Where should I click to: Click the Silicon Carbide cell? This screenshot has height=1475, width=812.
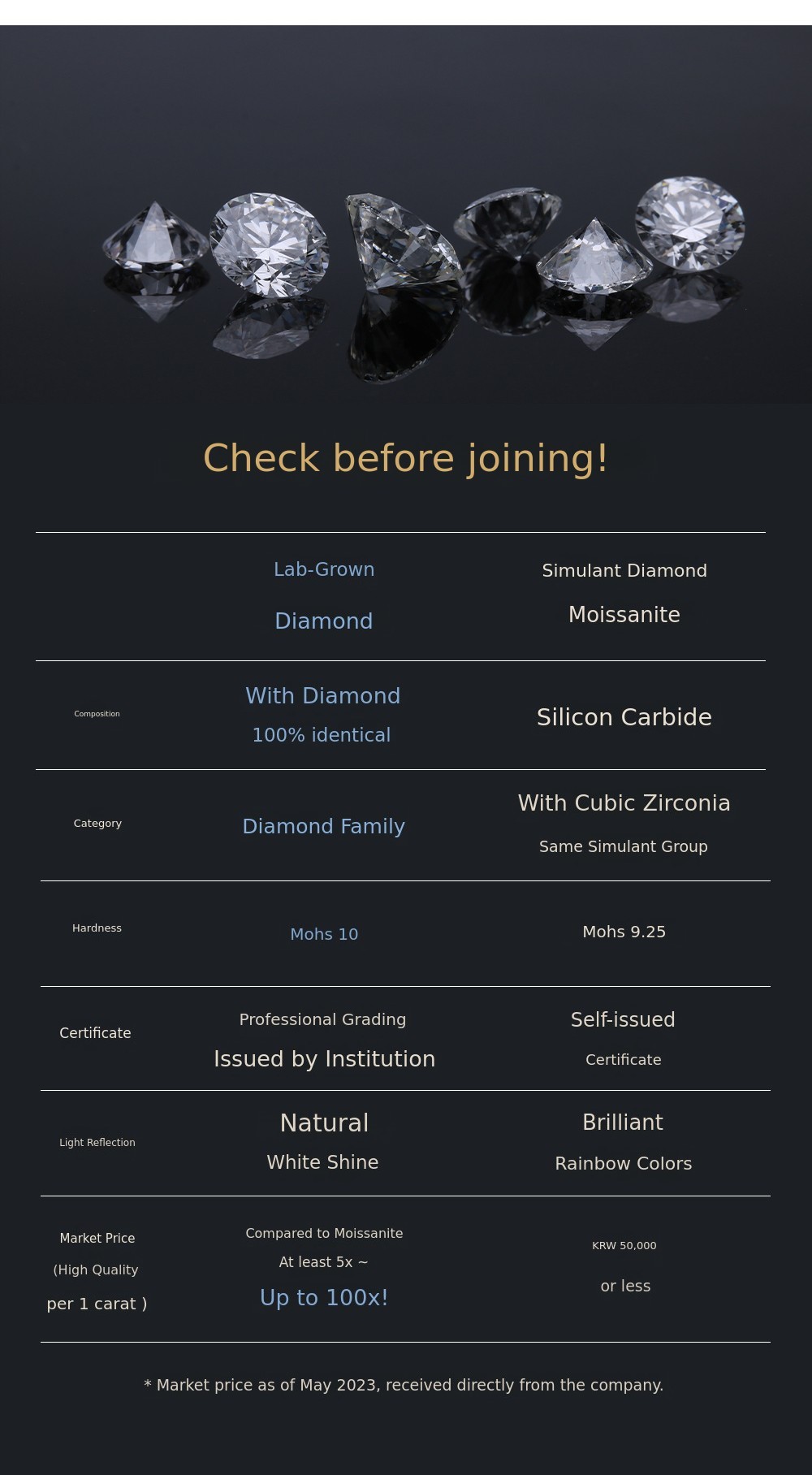[x=624, y=717]
